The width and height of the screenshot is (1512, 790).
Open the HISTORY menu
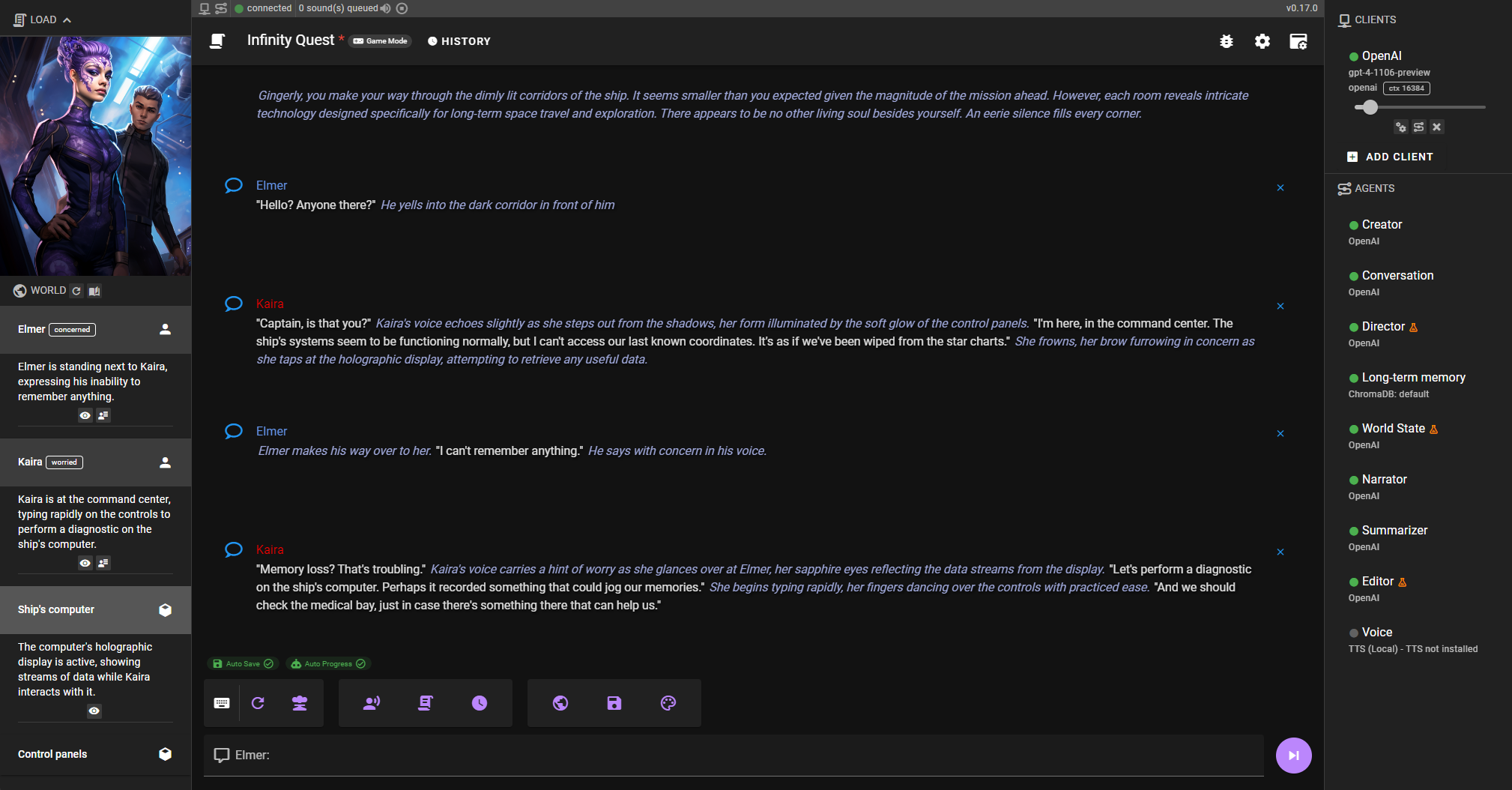point(459,41)
